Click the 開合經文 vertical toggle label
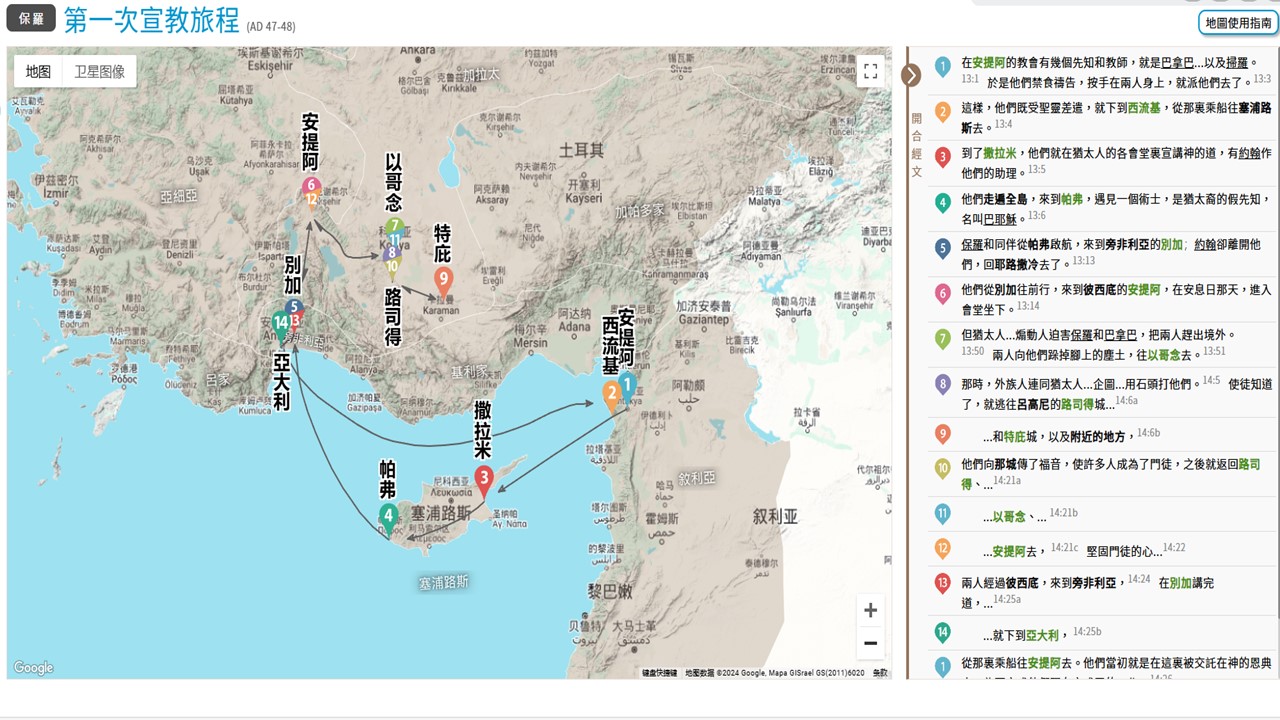 click(916, 145)
